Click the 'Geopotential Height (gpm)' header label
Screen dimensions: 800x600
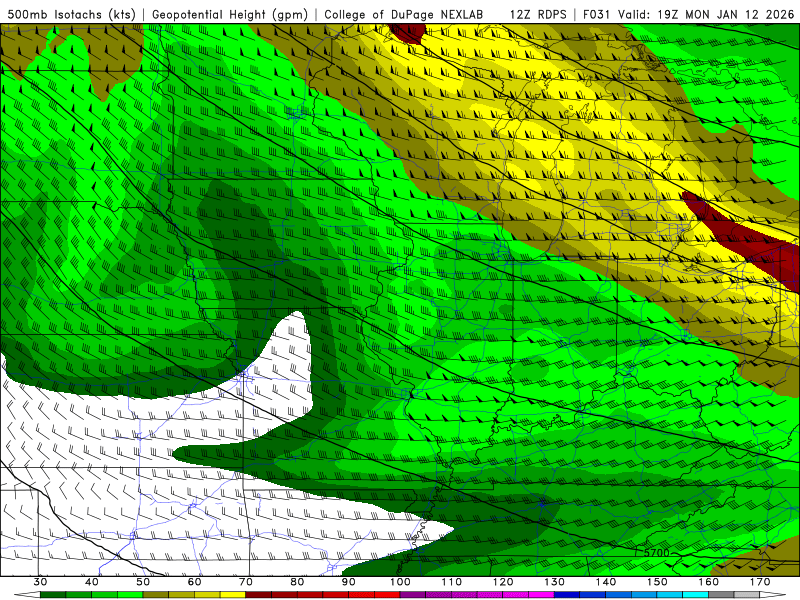coord(230,14)
